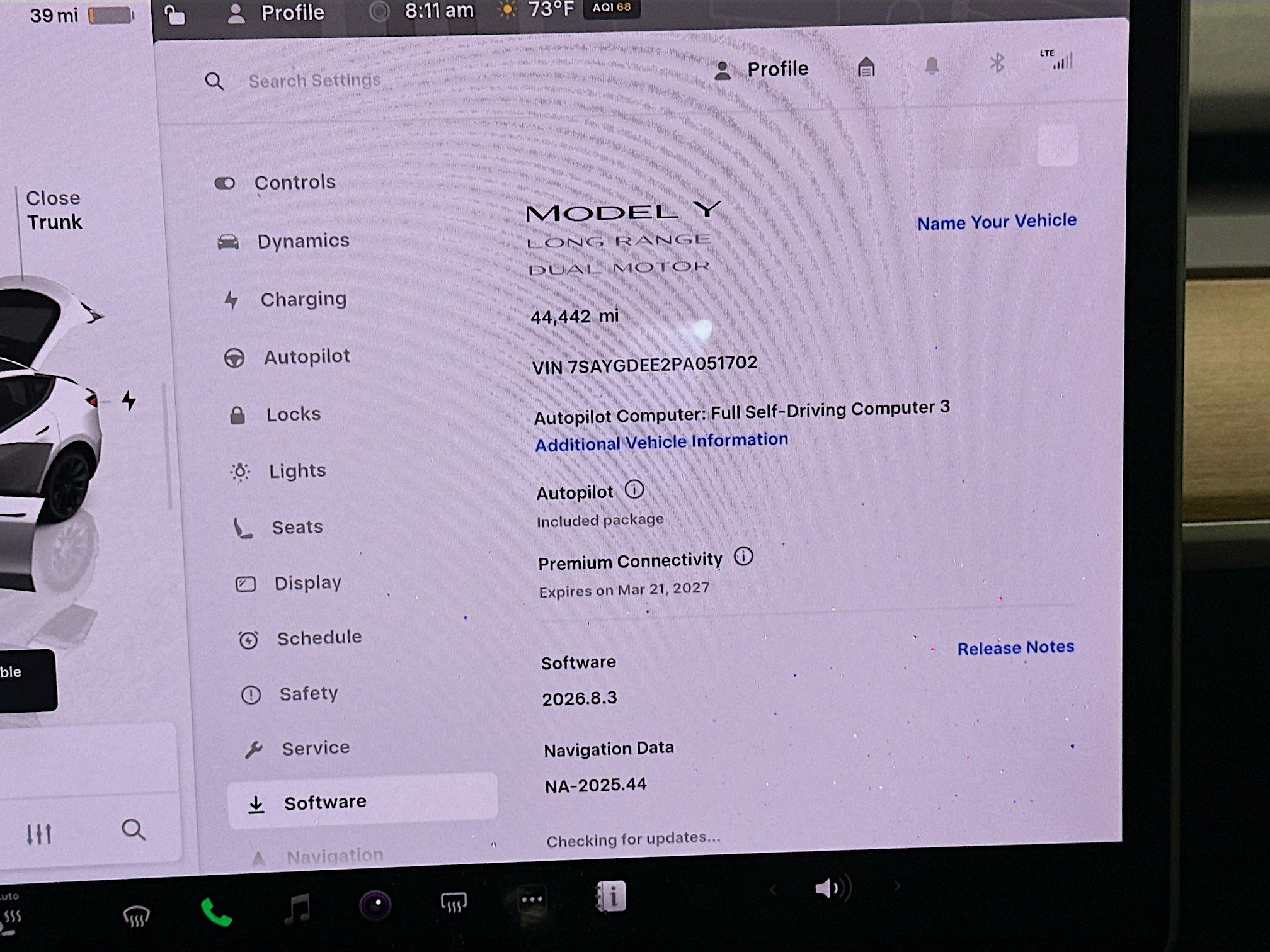This screenshot has height=952, width=1270.
Task: Open the notifications bell icon
Action: (932, 65)
